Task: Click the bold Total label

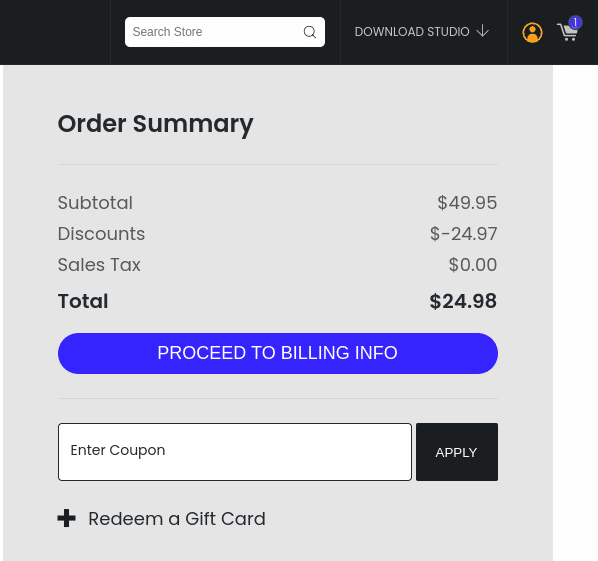Action: (83, 301)
